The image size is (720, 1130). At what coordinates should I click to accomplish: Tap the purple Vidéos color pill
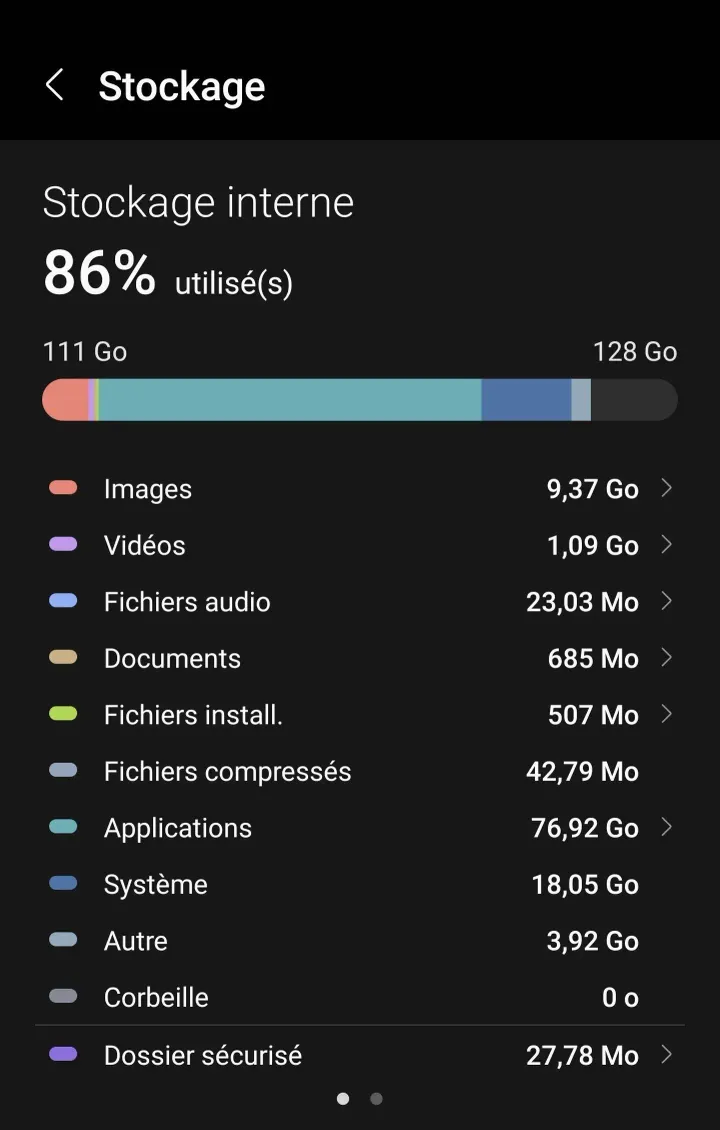tap(63, 545)
